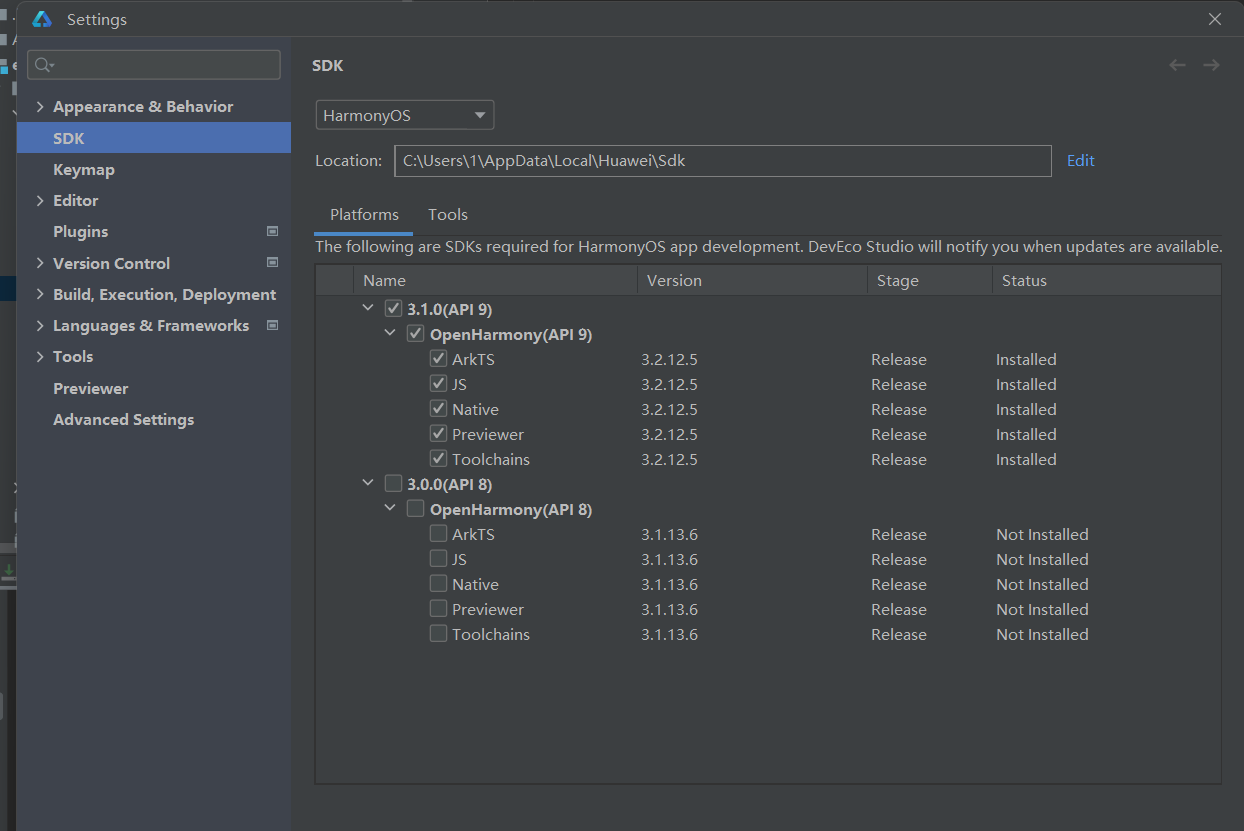1244x831 pixels.
Task: Check JS version 3.1.13.6
Action: [x=438, y=559]
